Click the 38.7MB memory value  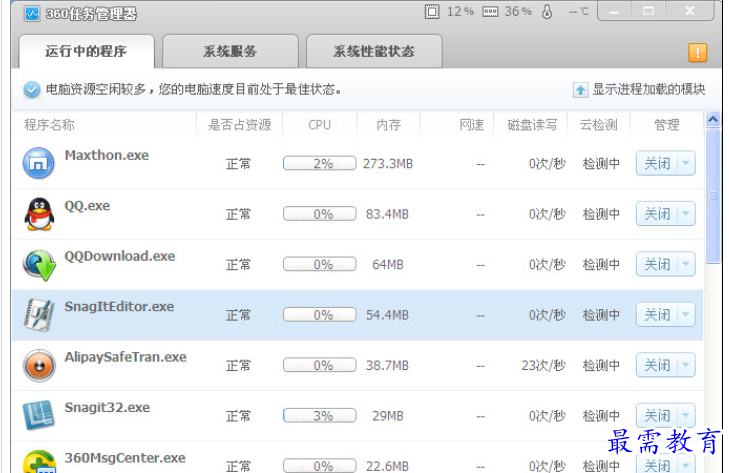tap(387, 366)
